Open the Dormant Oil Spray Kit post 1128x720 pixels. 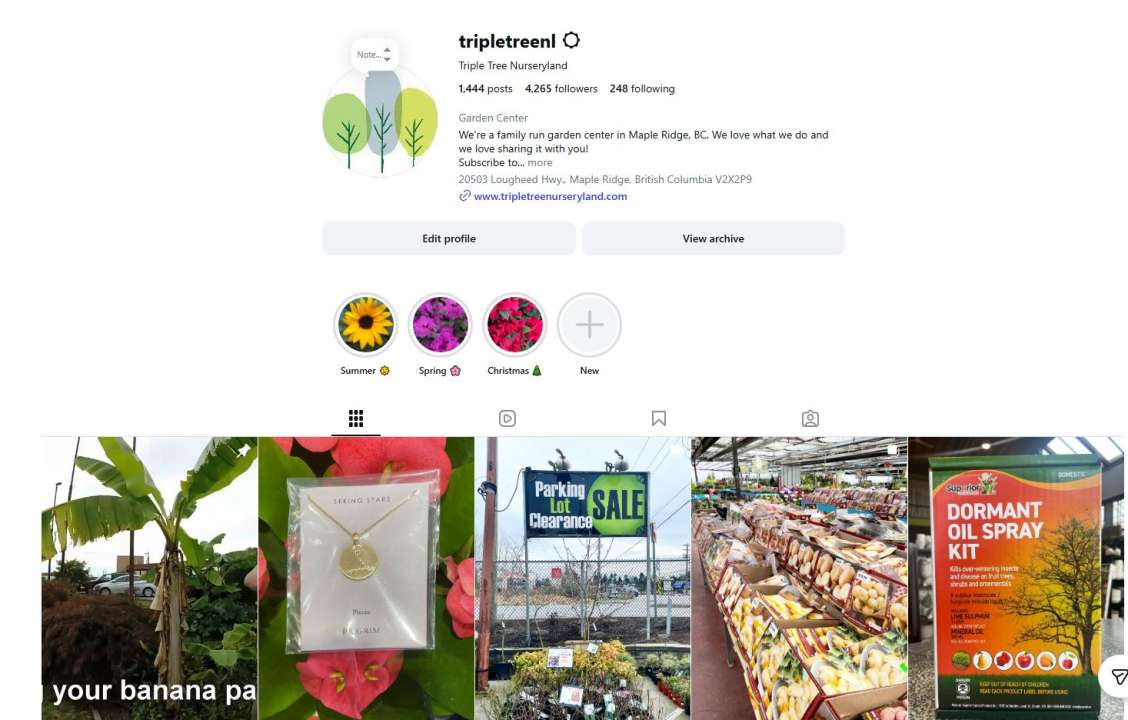[1016, 578]
